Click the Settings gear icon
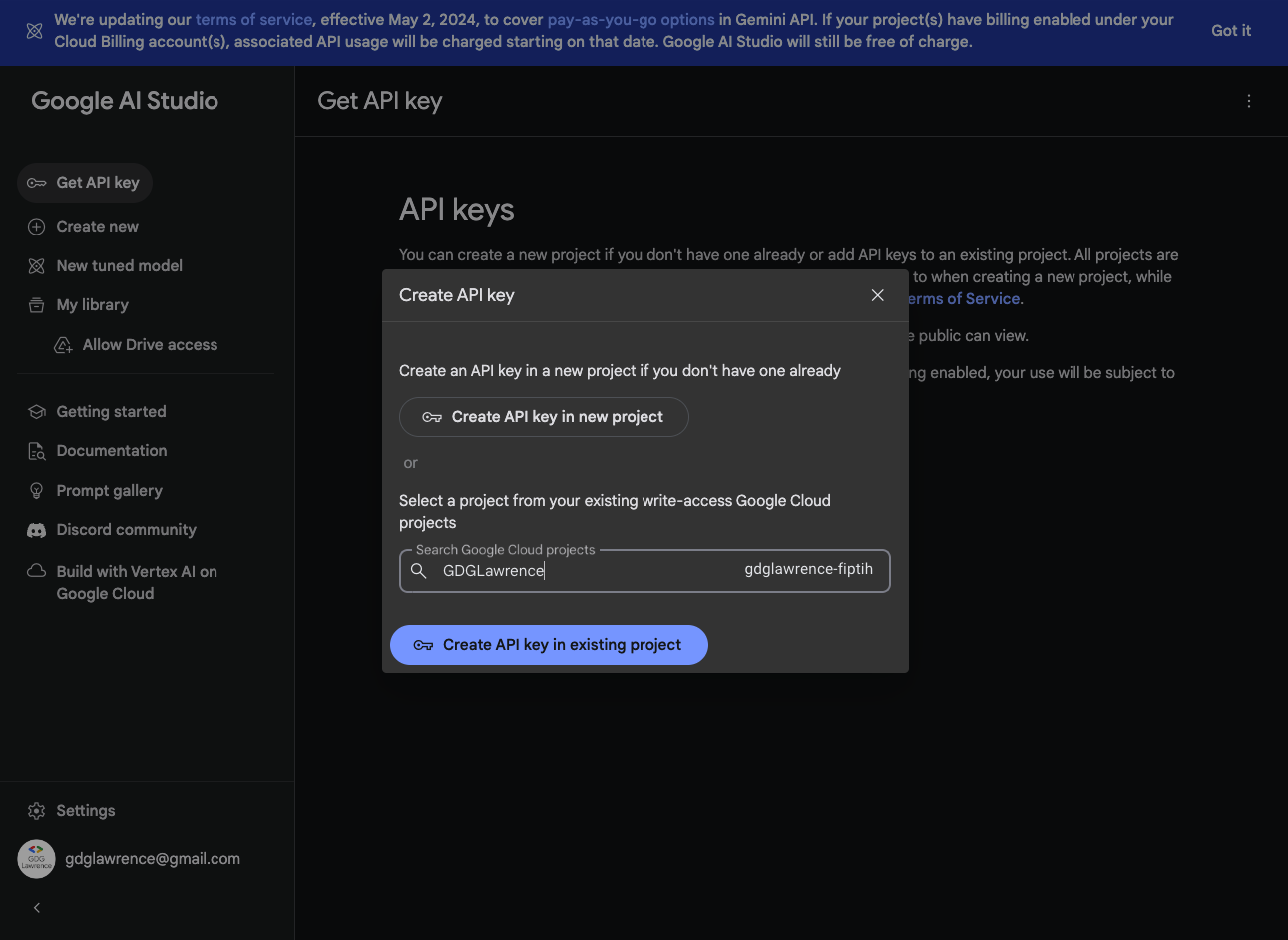1288x940 pixels. [x=37, y=811]
